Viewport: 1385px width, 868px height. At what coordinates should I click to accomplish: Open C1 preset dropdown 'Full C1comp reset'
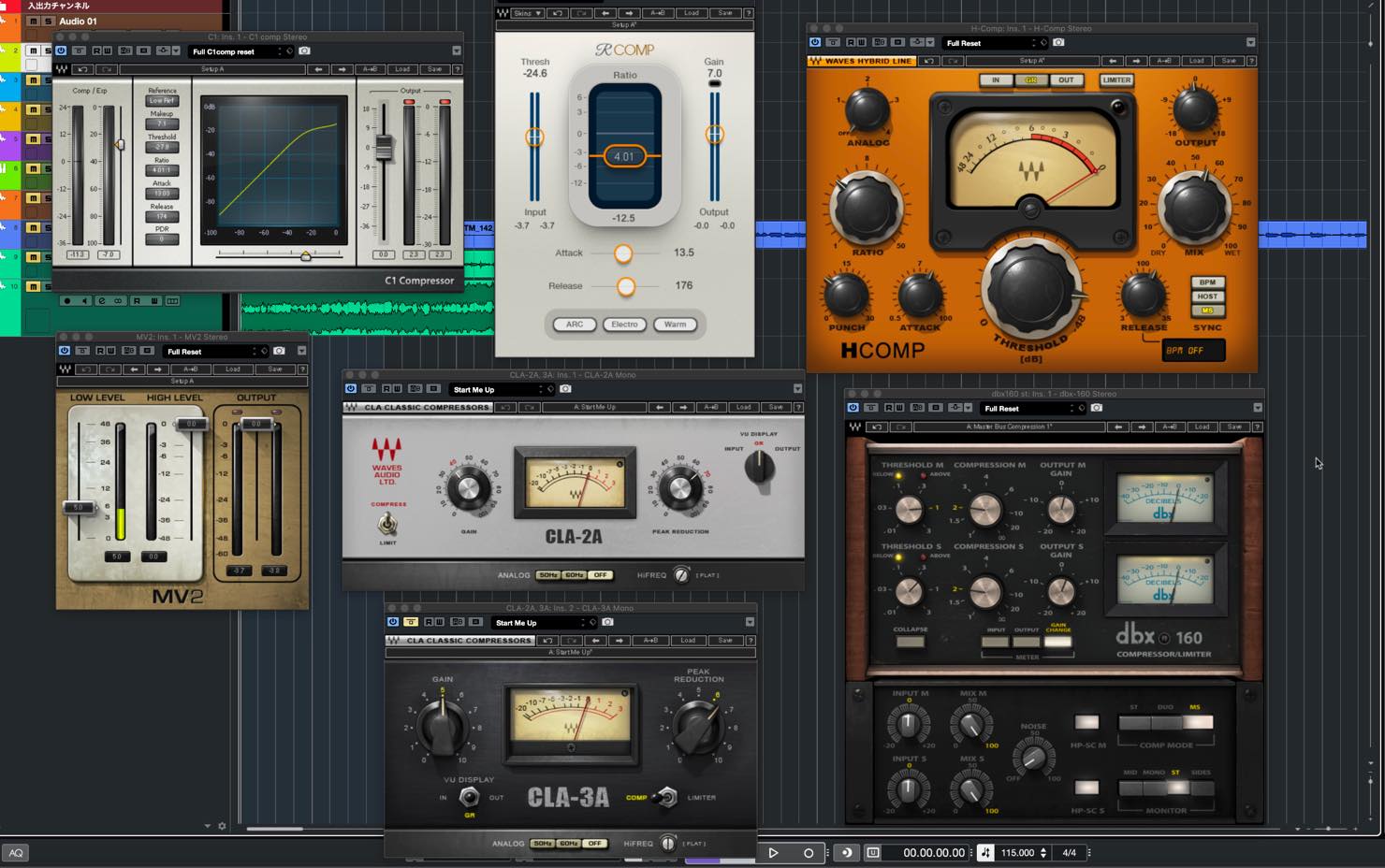tap(241, 51)
